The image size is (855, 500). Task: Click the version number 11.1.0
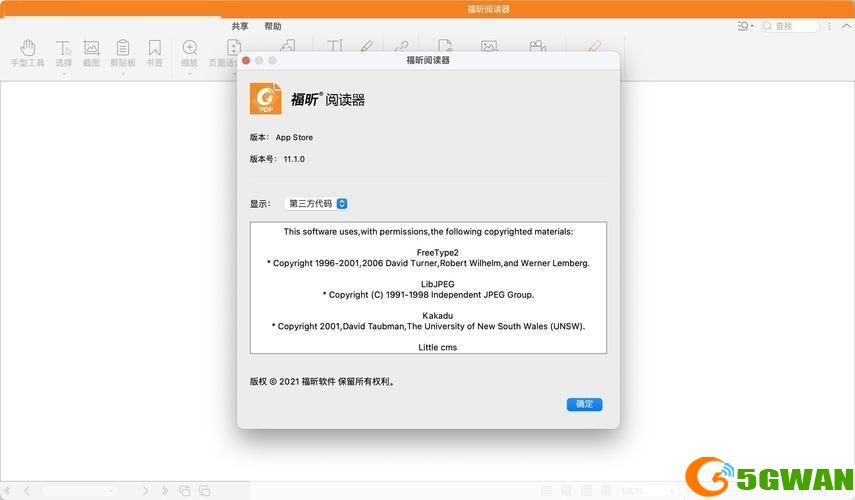tap(294, 159)
